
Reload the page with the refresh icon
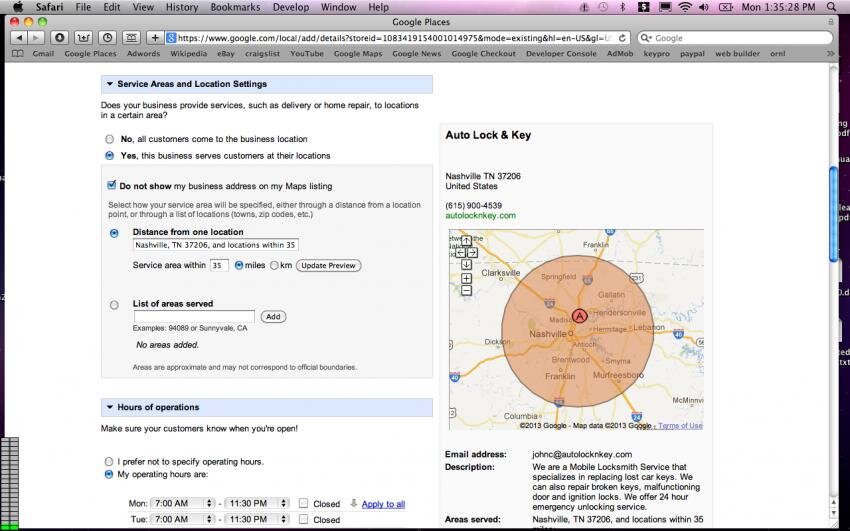tap(622, 38)
